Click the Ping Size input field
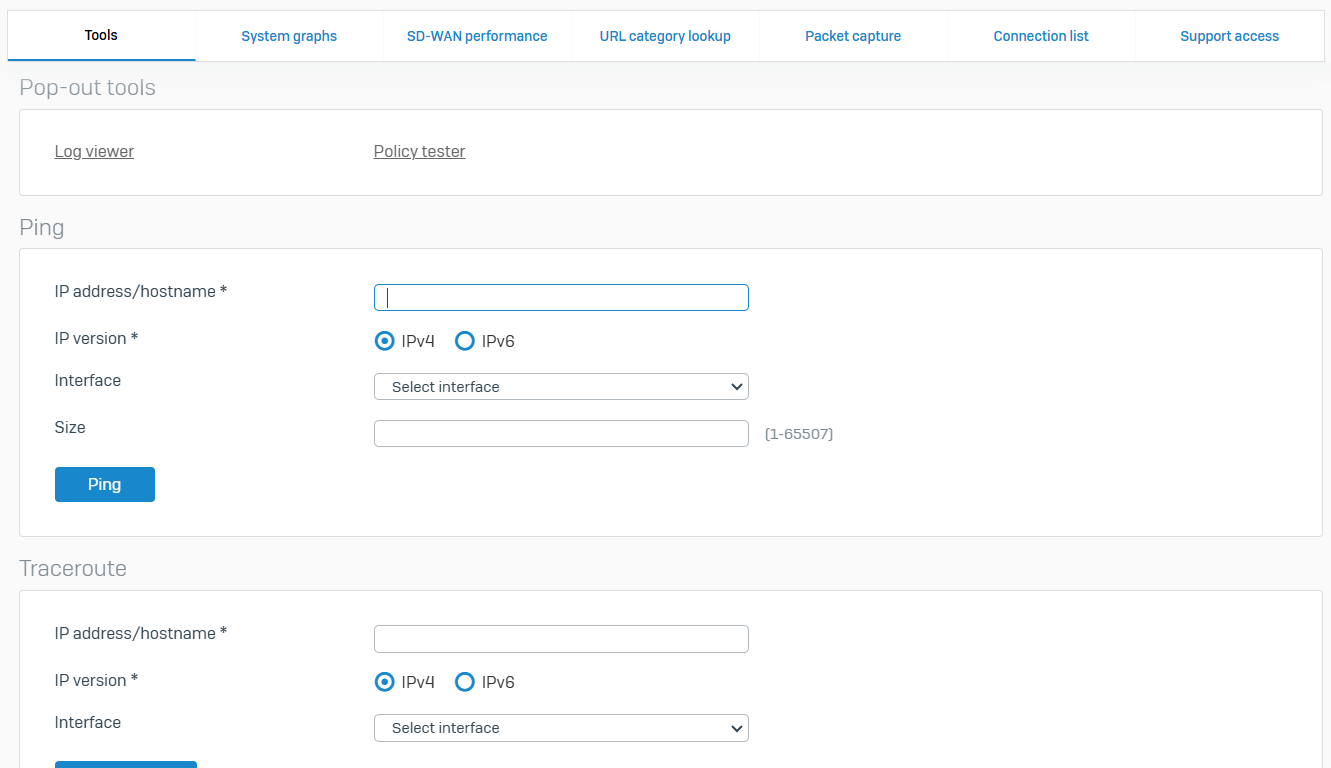The image size is (1331, 768). [561, 433]
